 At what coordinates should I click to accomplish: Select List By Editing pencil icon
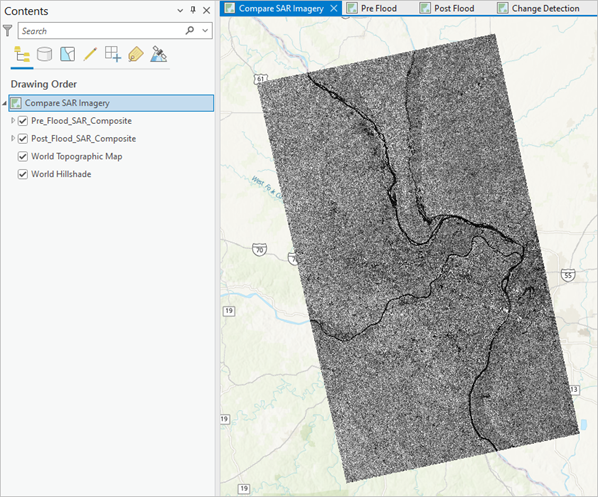pyautogui.click(x=90, y=54)
